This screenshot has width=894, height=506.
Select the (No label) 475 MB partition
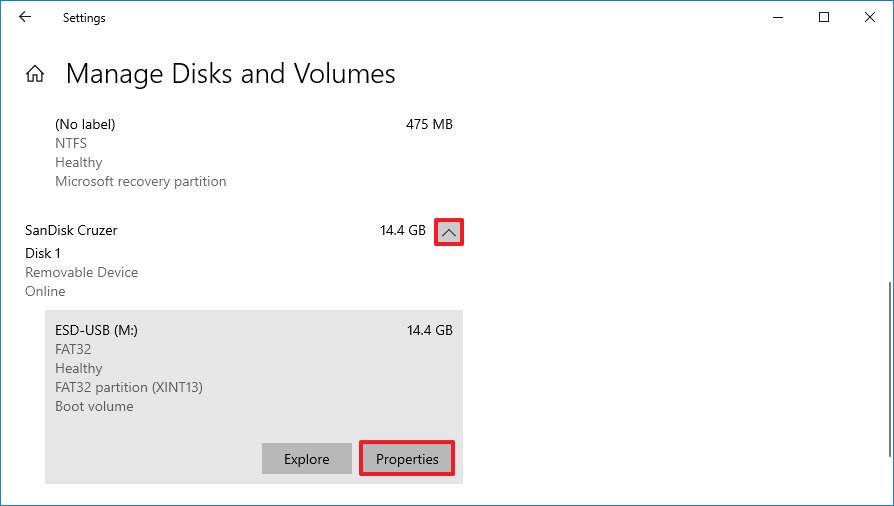click(85, 125)
